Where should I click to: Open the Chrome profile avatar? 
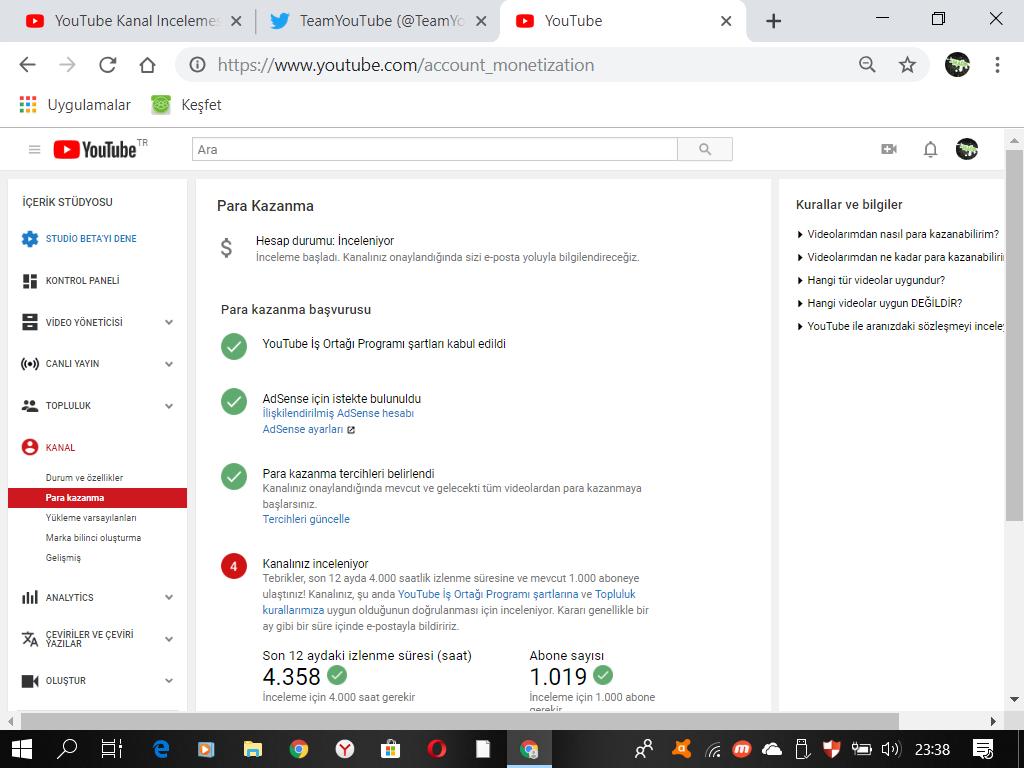(x=957, y=65)
